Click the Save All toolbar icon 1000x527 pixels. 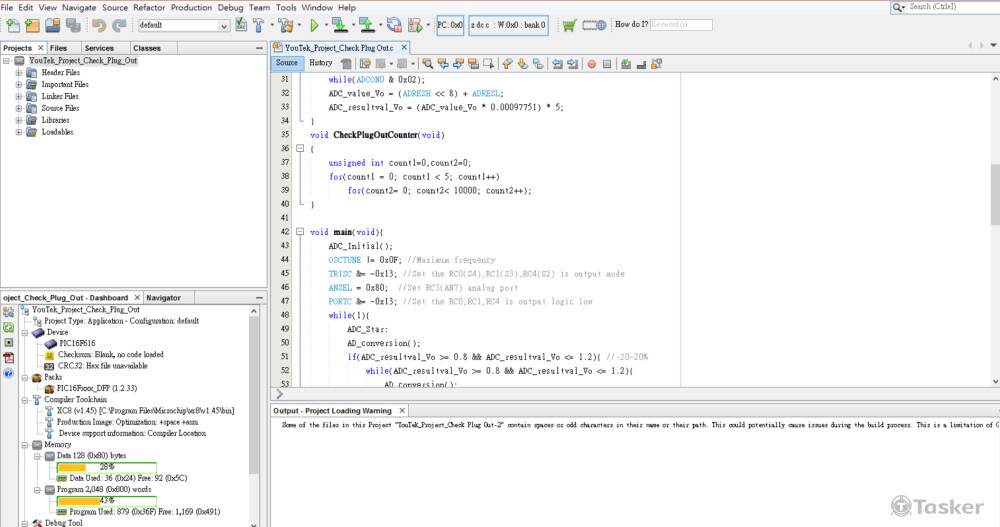[72, 25]
